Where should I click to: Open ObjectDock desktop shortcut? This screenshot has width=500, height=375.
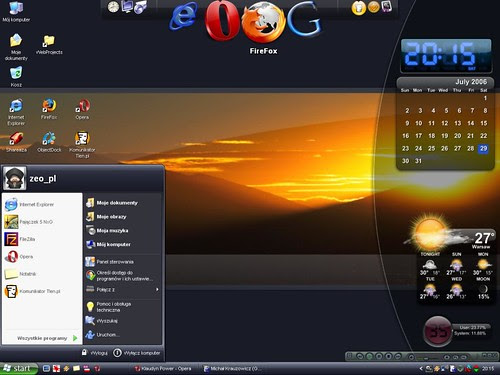coord(49,142)
